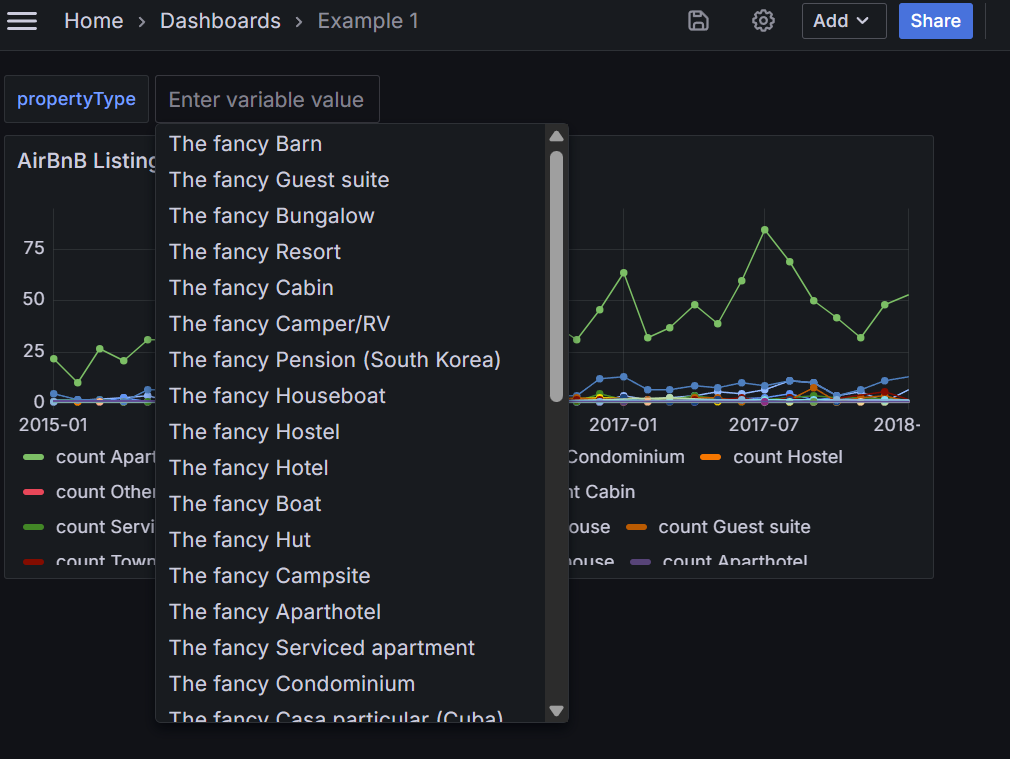Expand the Add dropdown button
The image size is (1010, 759).
[x=843, y=21]
